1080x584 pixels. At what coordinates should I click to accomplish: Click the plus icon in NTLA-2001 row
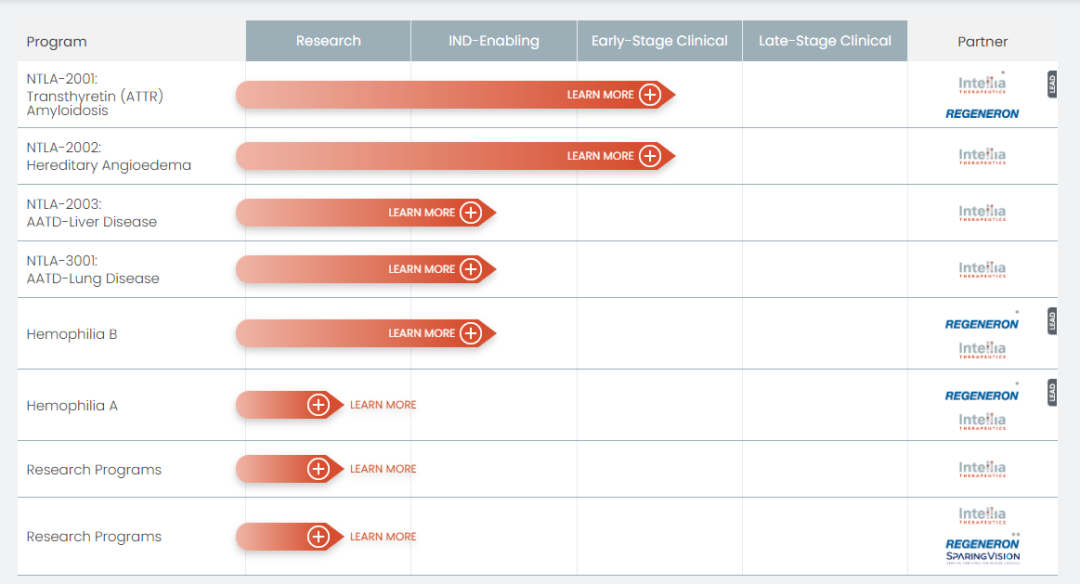(650, 95)
